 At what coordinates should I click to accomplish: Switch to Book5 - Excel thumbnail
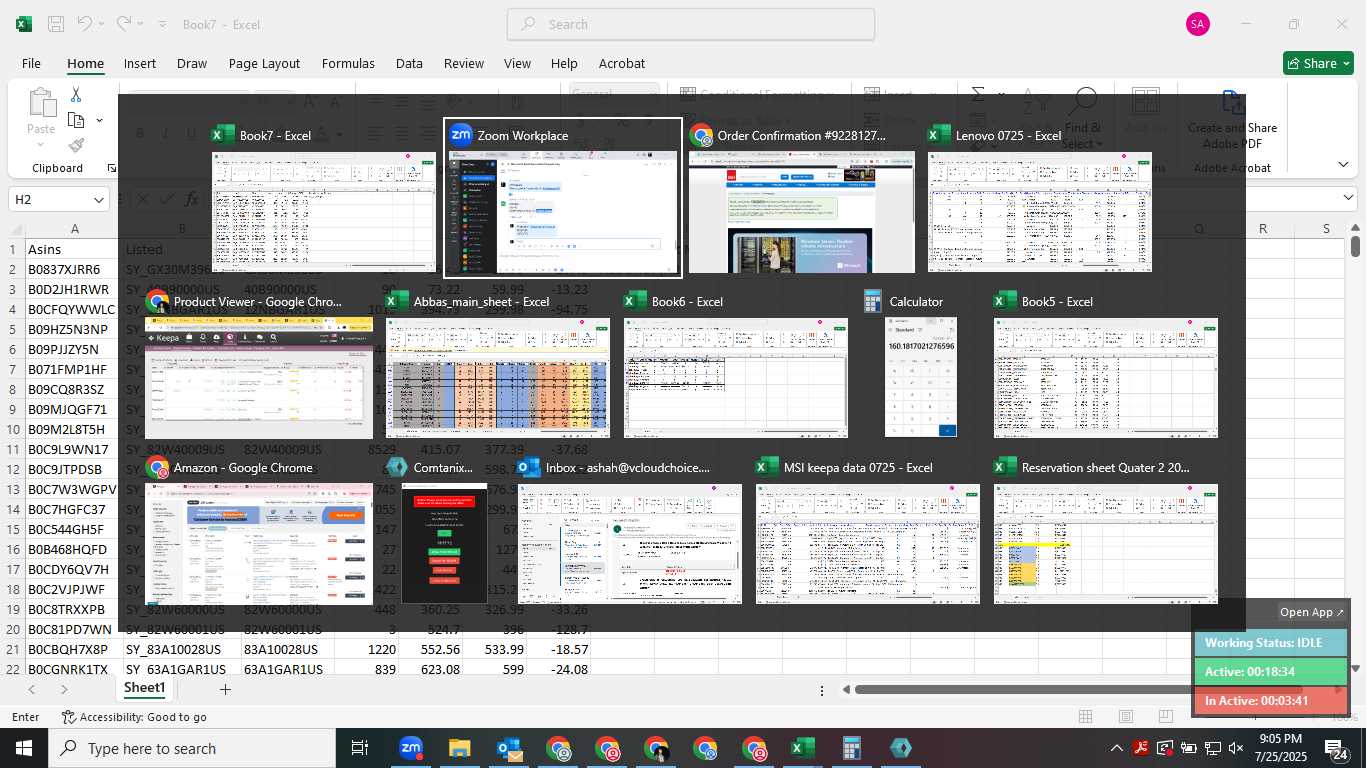pos(1106,378)
